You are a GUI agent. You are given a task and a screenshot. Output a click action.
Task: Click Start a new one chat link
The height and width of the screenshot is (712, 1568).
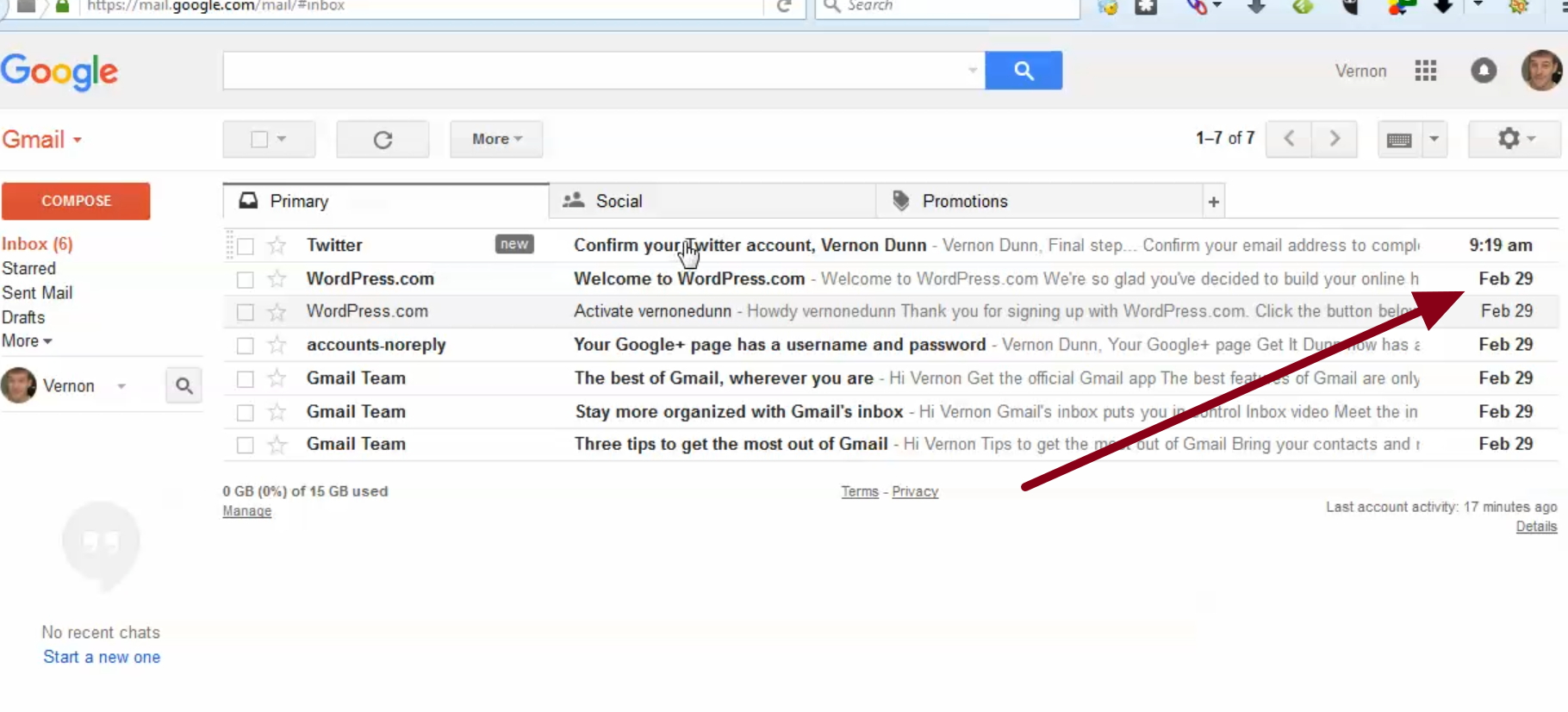[102, 657]
